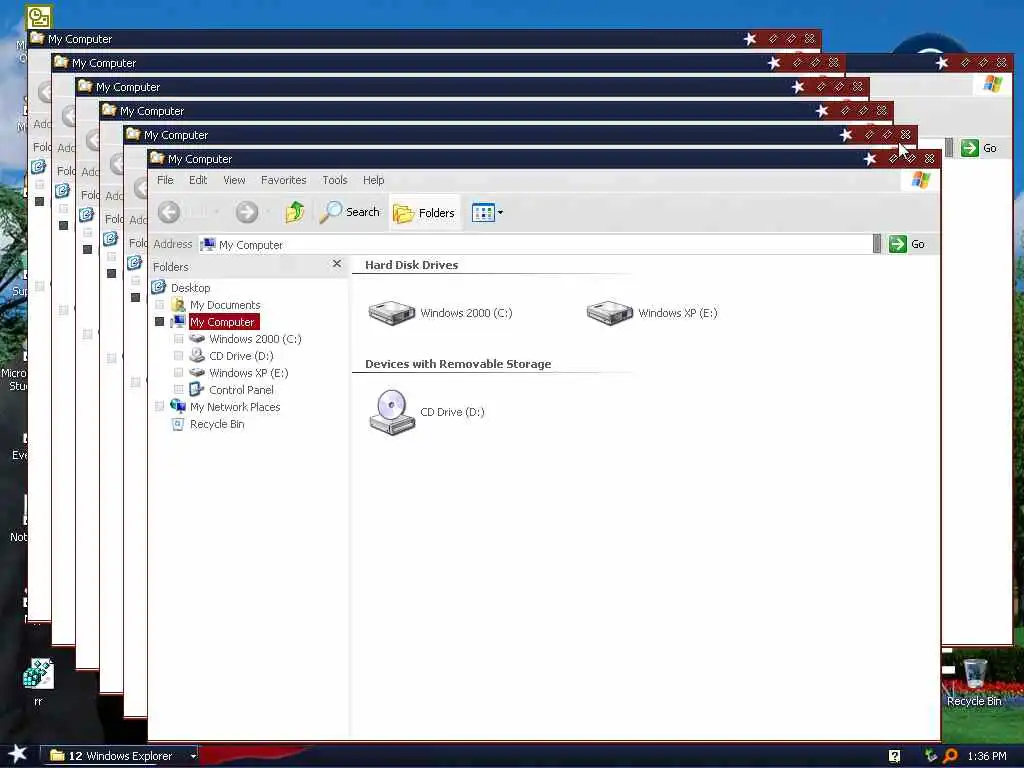Viewport: 1024px width, 768px height.
Task: Open the Views dropdown button
Action: point(487,212)
